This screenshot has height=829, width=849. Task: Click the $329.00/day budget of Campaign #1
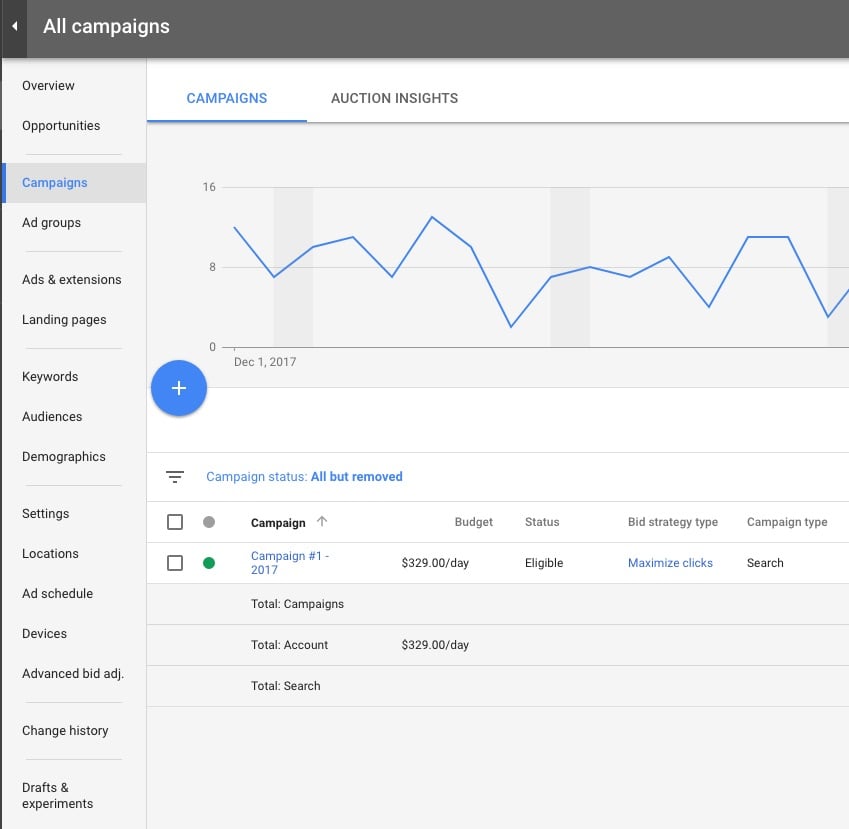click(x=435, y=563)
